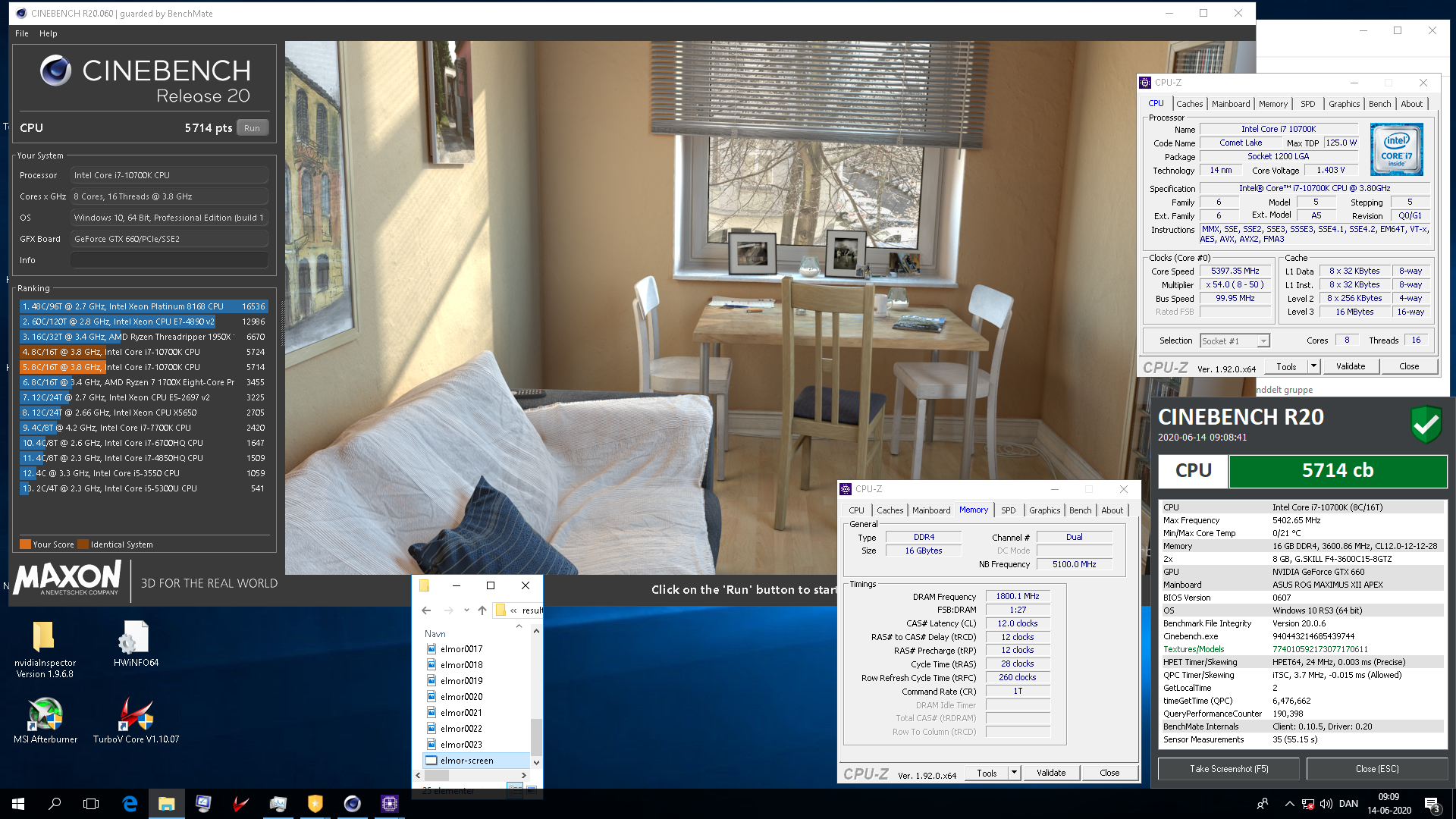Viewport: 1456px width, 819px height.
Task: Switch File Explorer to details view
Action: click(x=515, y=789)
